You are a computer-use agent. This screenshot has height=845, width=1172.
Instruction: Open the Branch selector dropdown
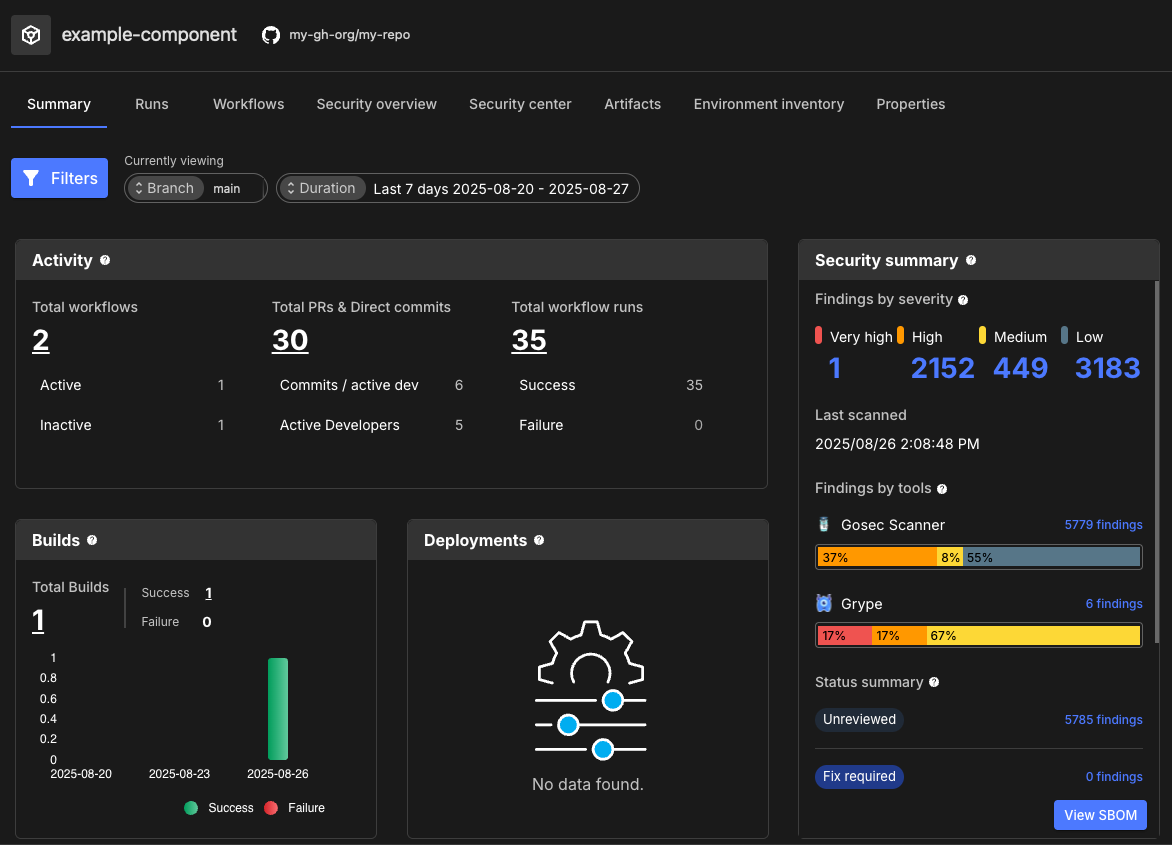[x=166, y=188]
